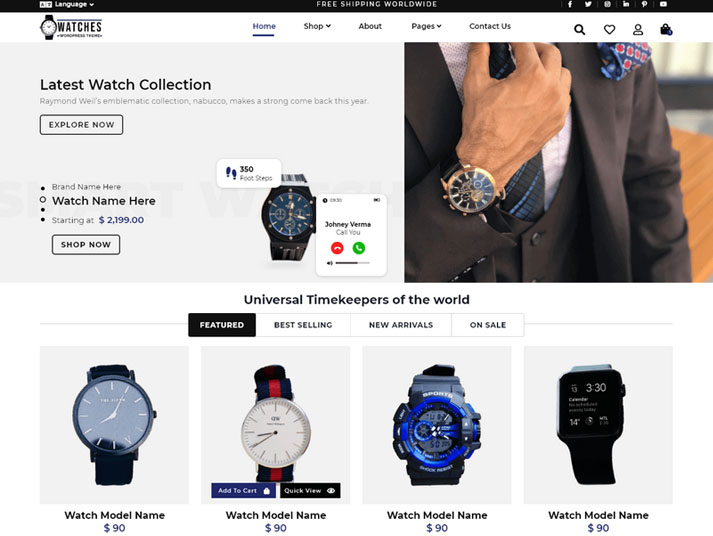The height and width of the screenshot is (536, 713).
Task: Open the search magnifier icon
Action: click(x=579, y=30)
